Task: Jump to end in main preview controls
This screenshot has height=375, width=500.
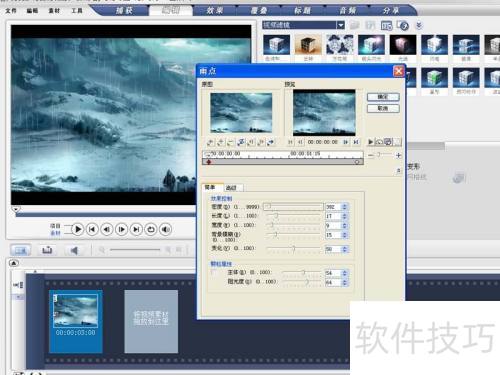Action: click(136, 229)
